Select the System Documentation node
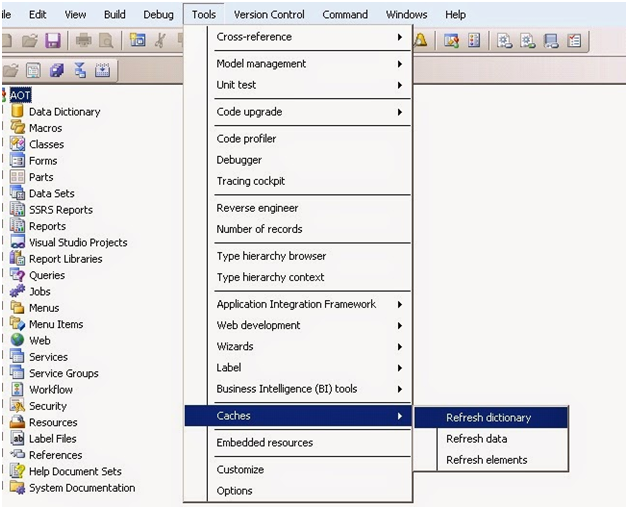The image size is (628, 509). tap(82, 488)
